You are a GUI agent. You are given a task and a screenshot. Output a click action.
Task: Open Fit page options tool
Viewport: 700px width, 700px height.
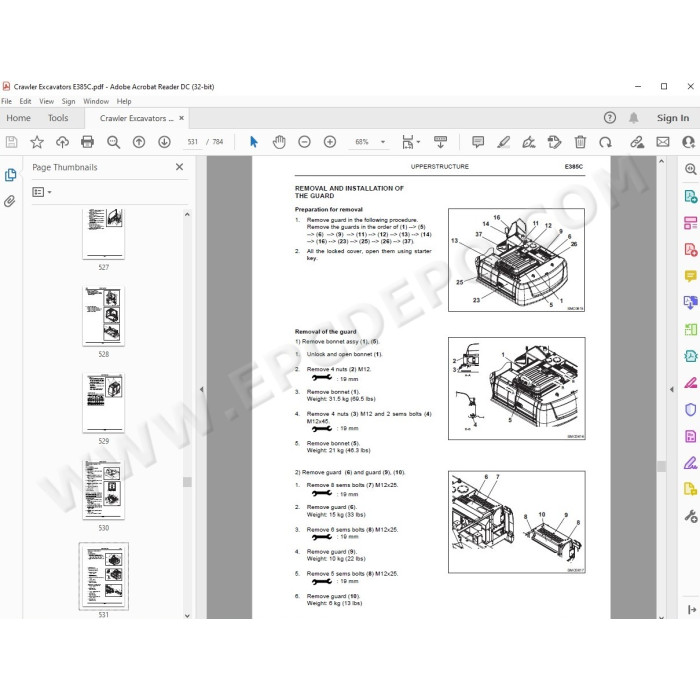[408, 142]
